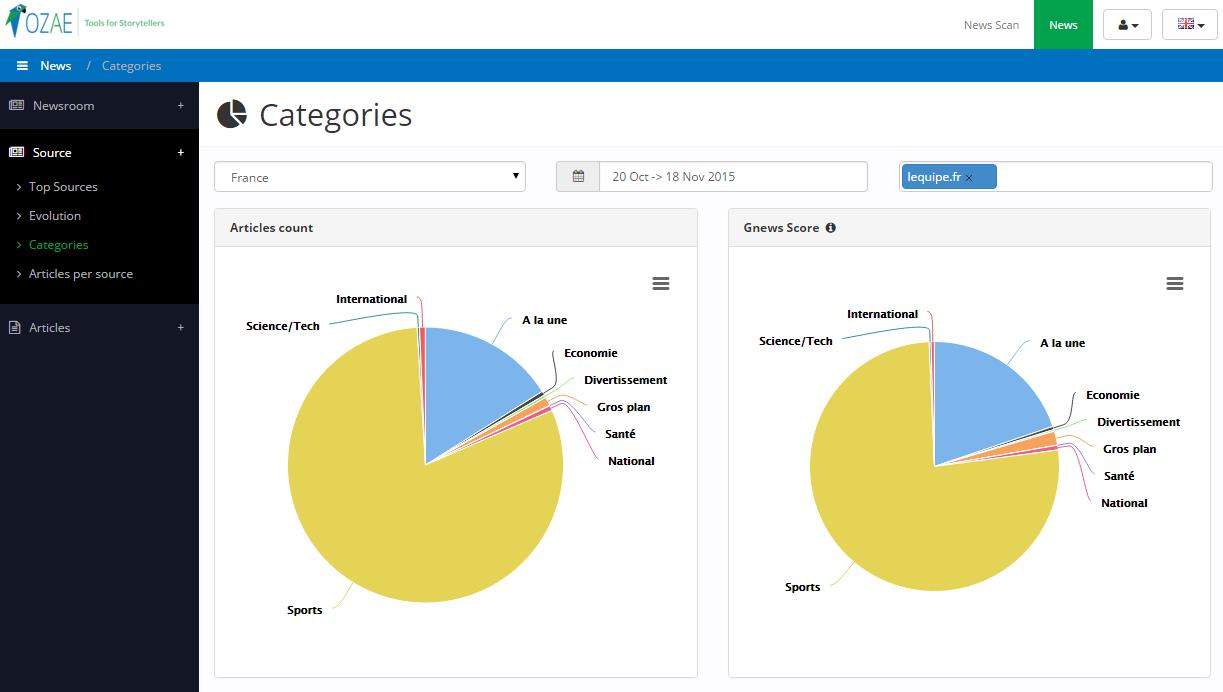The width and height of the screenshot is (1223, 692).
Task: Click the calendar icon beside date range
Action: click(578, 177)
